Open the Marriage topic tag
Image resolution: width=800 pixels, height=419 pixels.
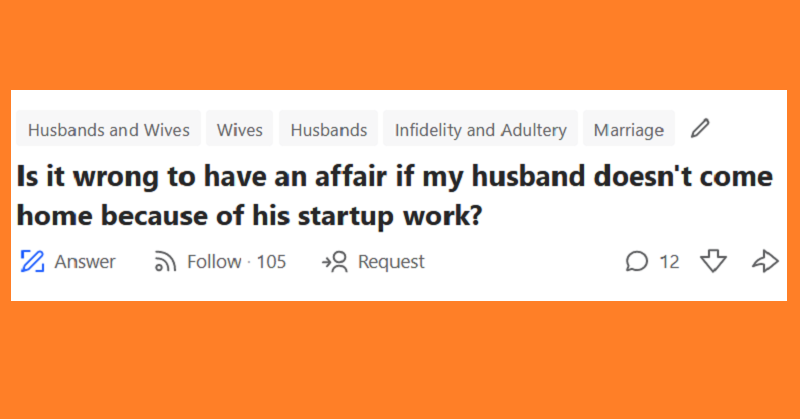(x=629, y=130)
